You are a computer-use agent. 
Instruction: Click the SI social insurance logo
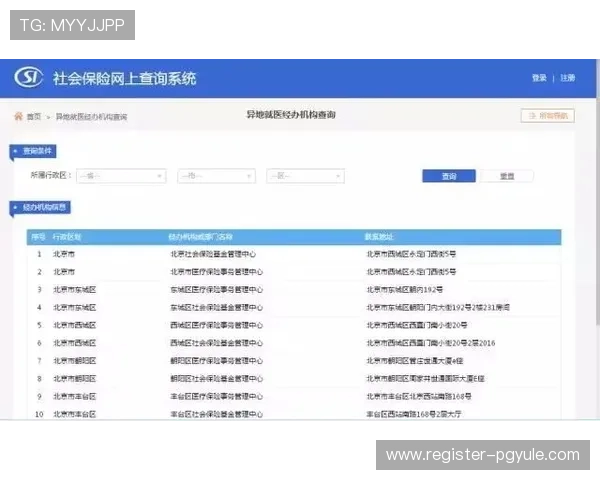point(28,77)
